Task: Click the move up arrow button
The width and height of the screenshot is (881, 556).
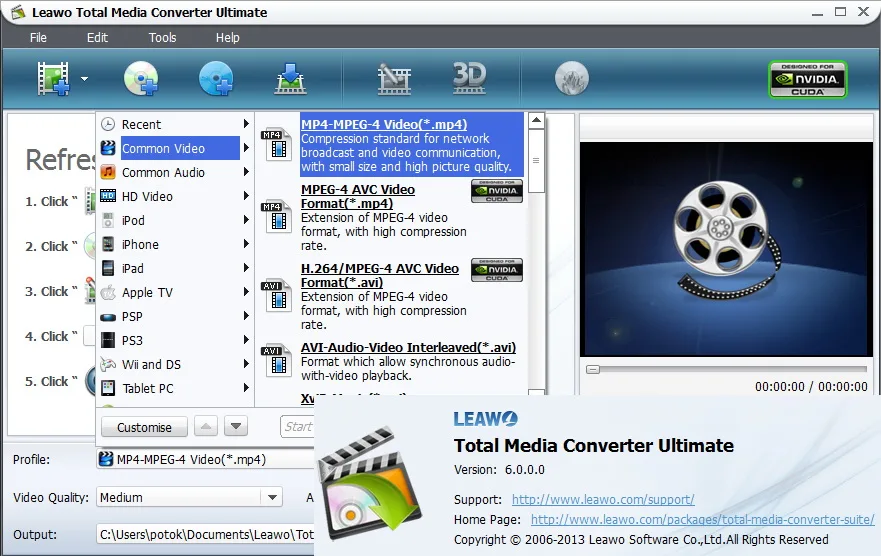Action: point(206,427)
